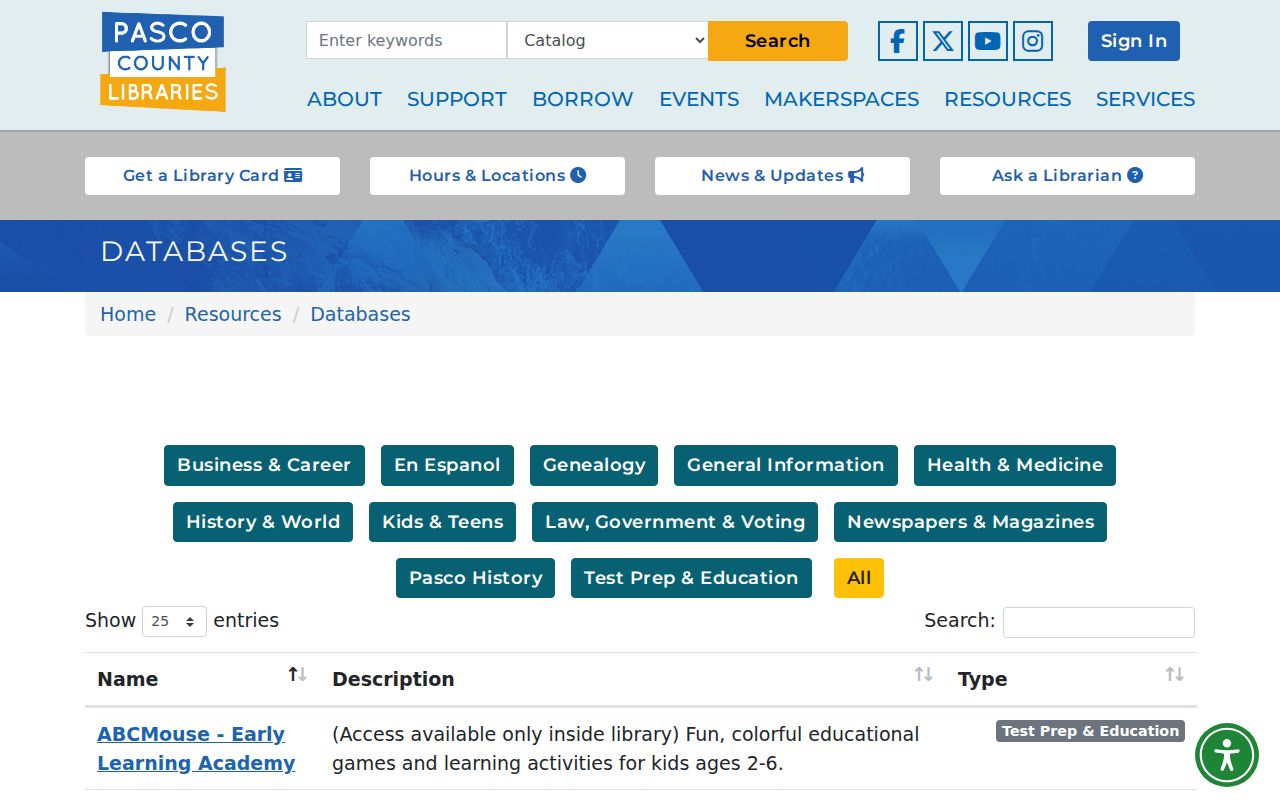Open the BORROW menu
This screenshot has height=800, width=1280.
point(583,99)
